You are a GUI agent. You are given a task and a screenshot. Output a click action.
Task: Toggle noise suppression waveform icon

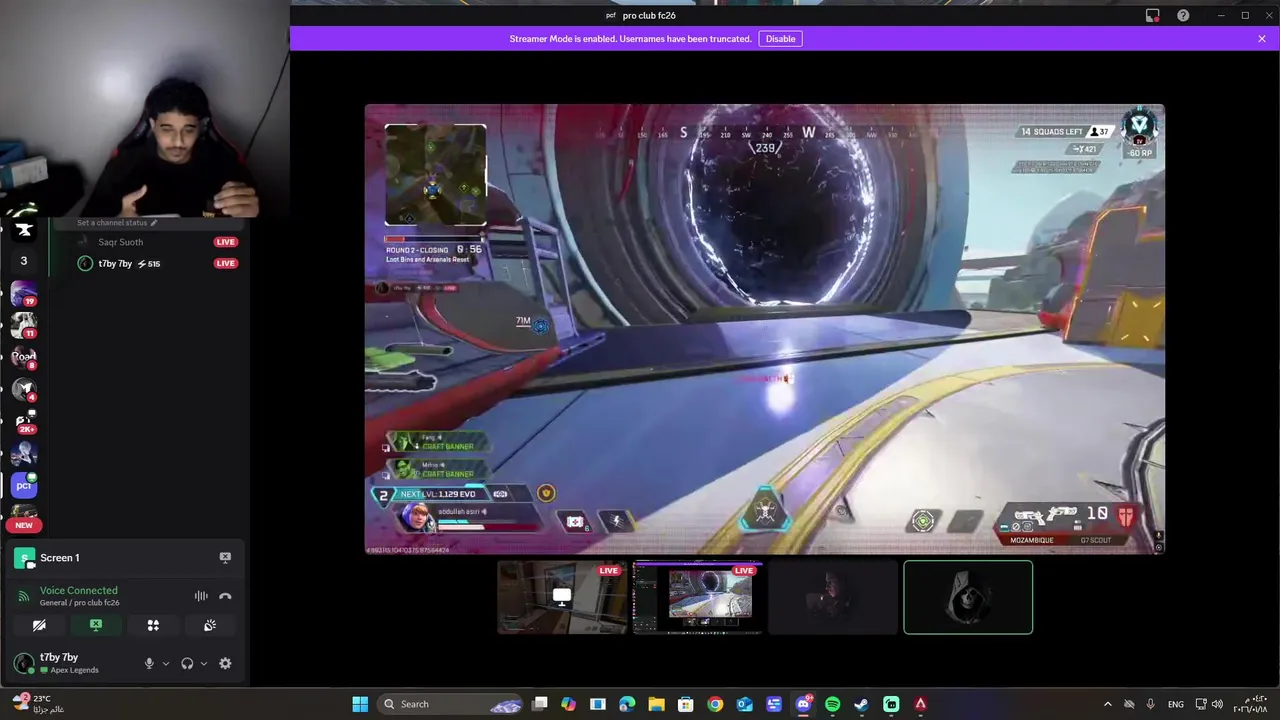pyautogui.click(x=201, y=596)
